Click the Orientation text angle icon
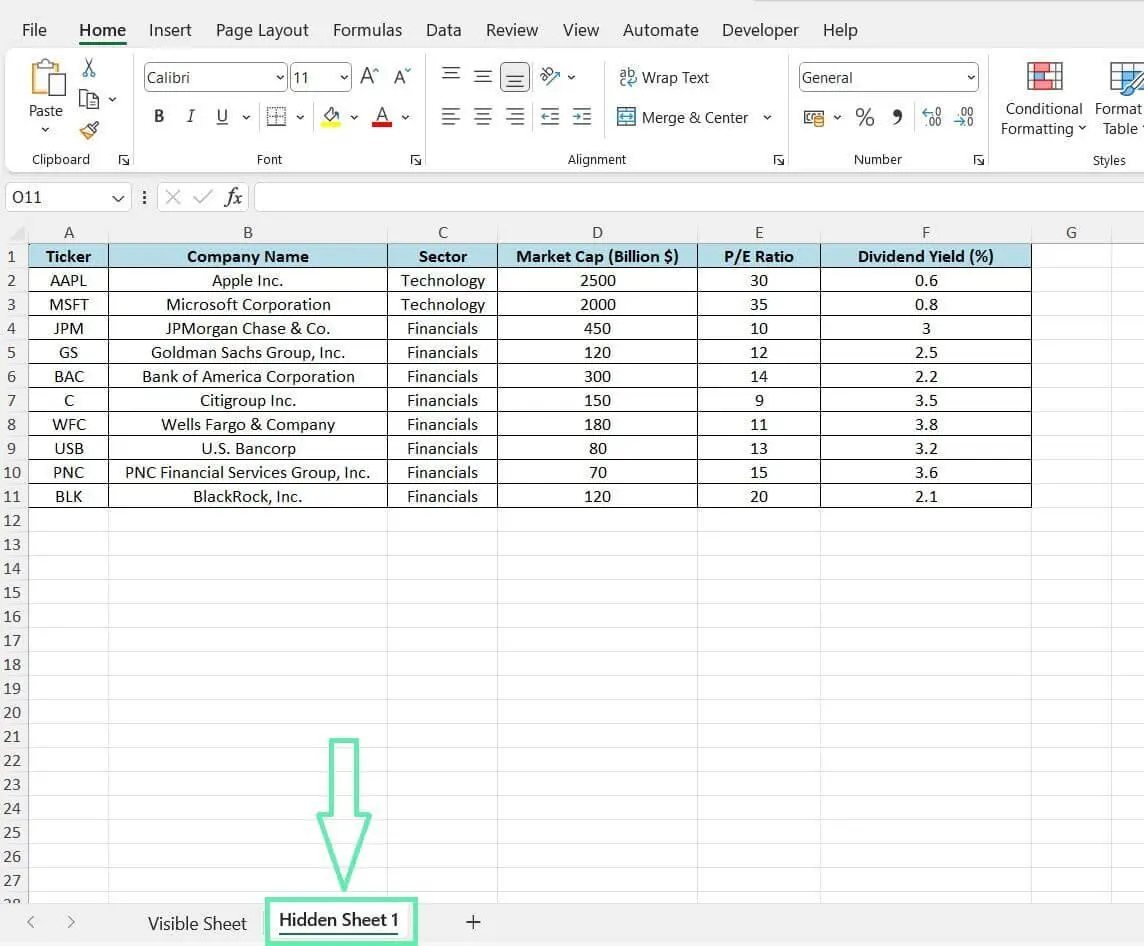Screen dimensions: 1144x946 [549, 76]
